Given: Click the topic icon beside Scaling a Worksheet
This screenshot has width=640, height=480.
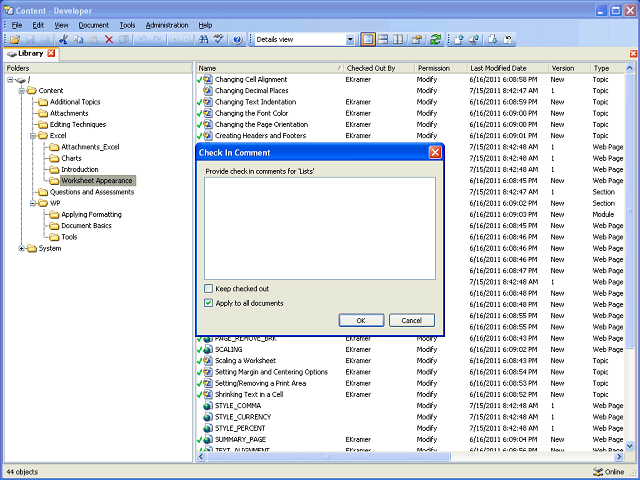Looking at the screenshot, I should (x=208, y=361).
